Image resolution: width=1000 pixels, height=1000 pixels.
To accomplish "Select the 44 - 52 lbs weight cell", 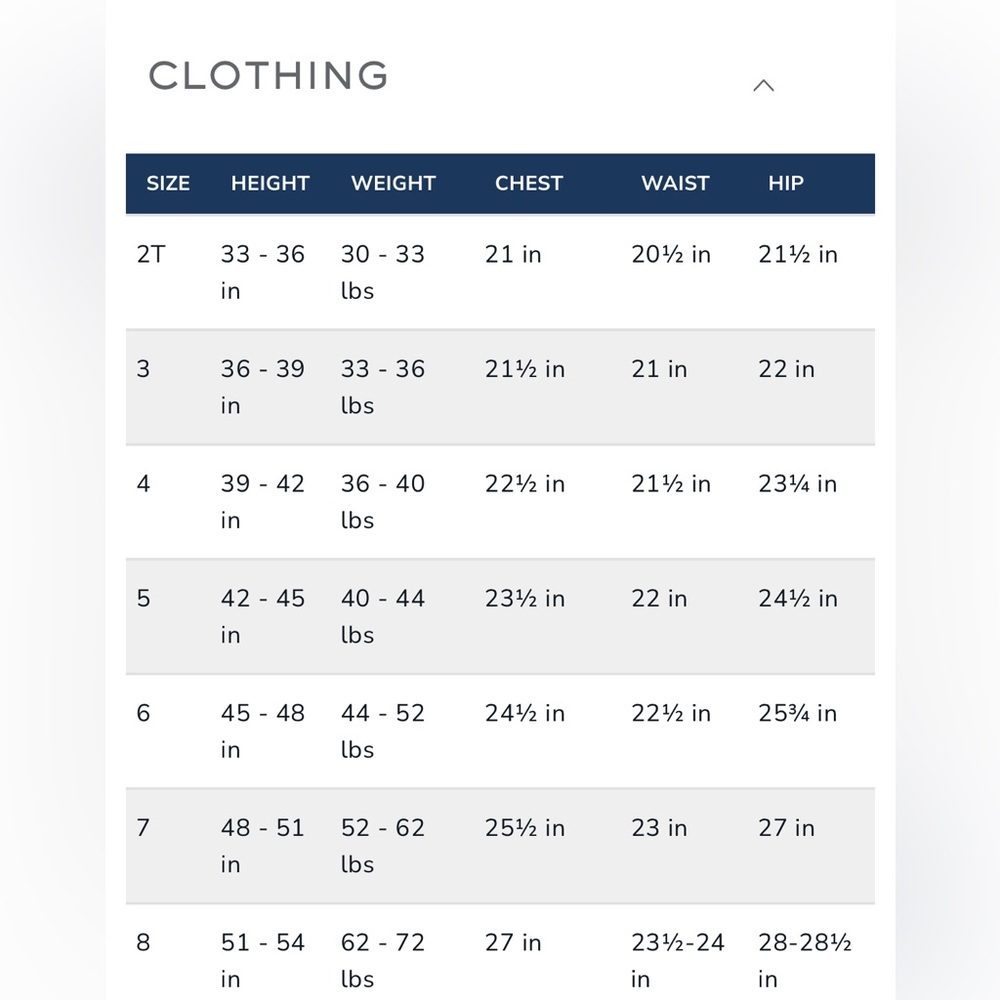I will coord(383,731).
